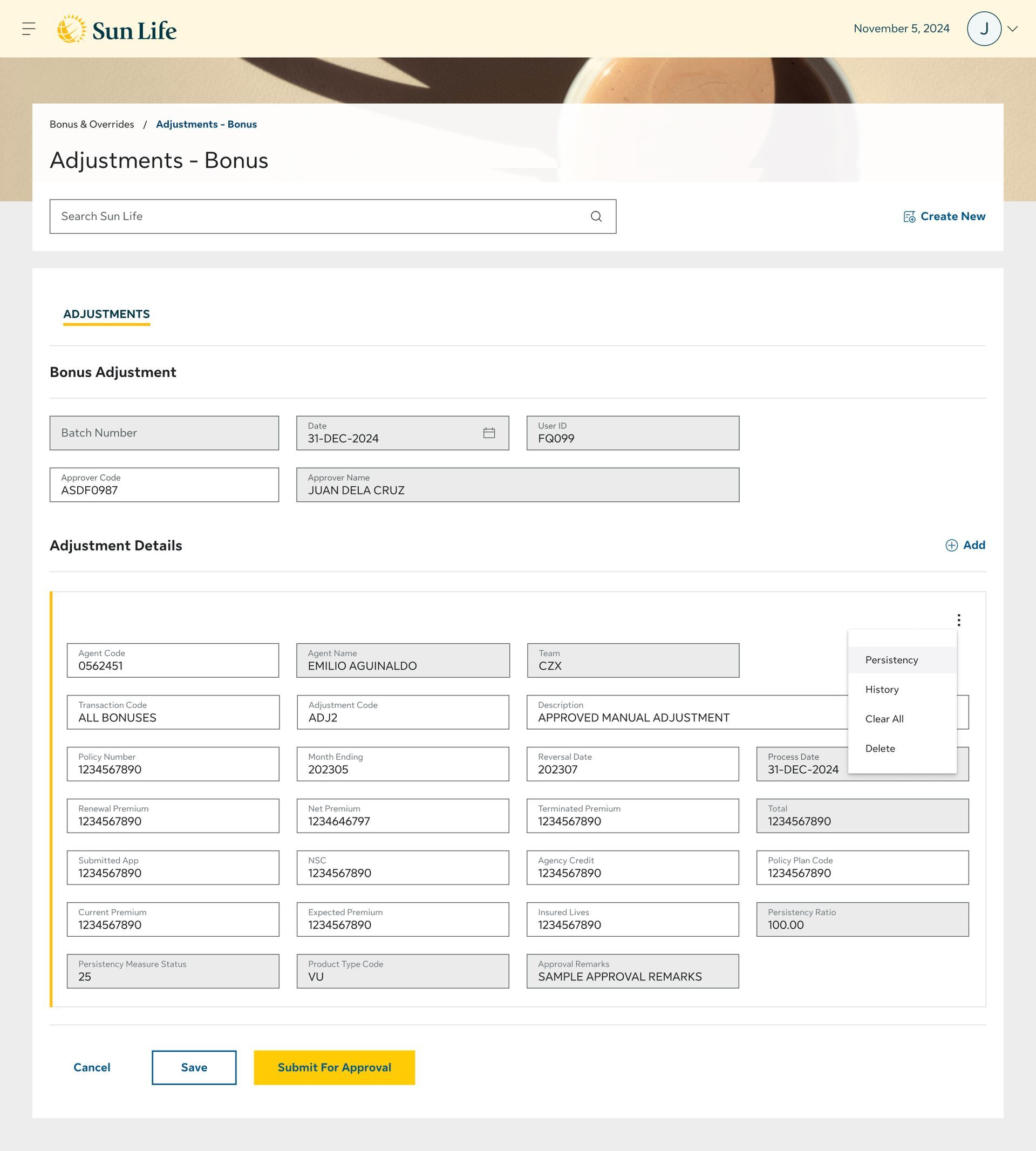Click the Create New document icon
This screenshot has height=1151, width=1036.
(x=909, y=217)
